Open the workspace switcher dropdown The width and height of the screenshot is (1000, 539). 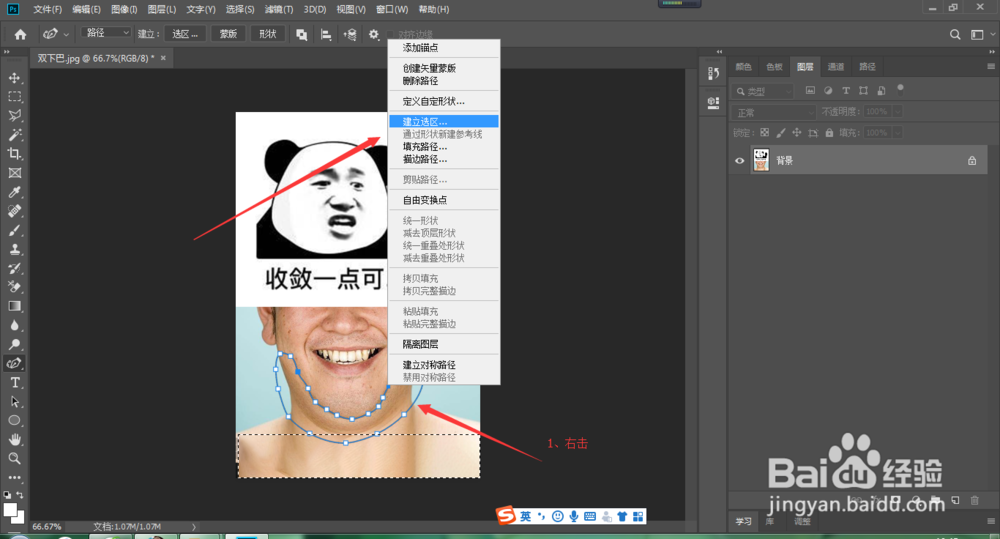[980, 34]
